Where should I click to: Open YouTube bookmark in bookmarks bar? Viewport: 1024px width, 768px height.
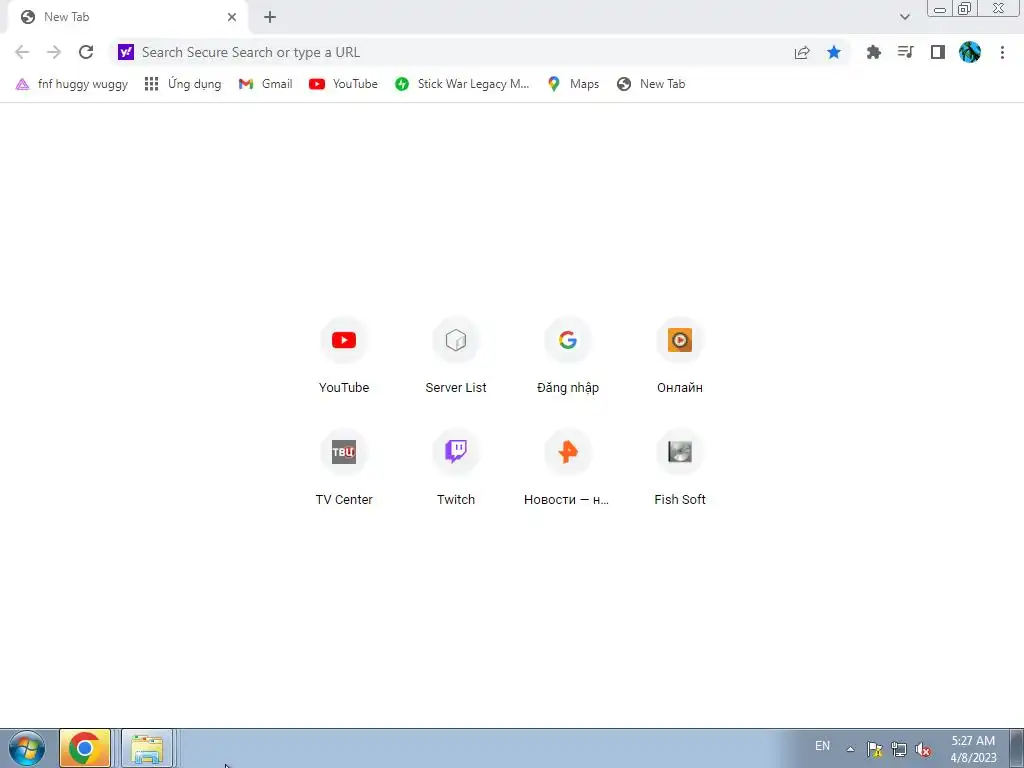pyautogui.click(x=344, y=84)
